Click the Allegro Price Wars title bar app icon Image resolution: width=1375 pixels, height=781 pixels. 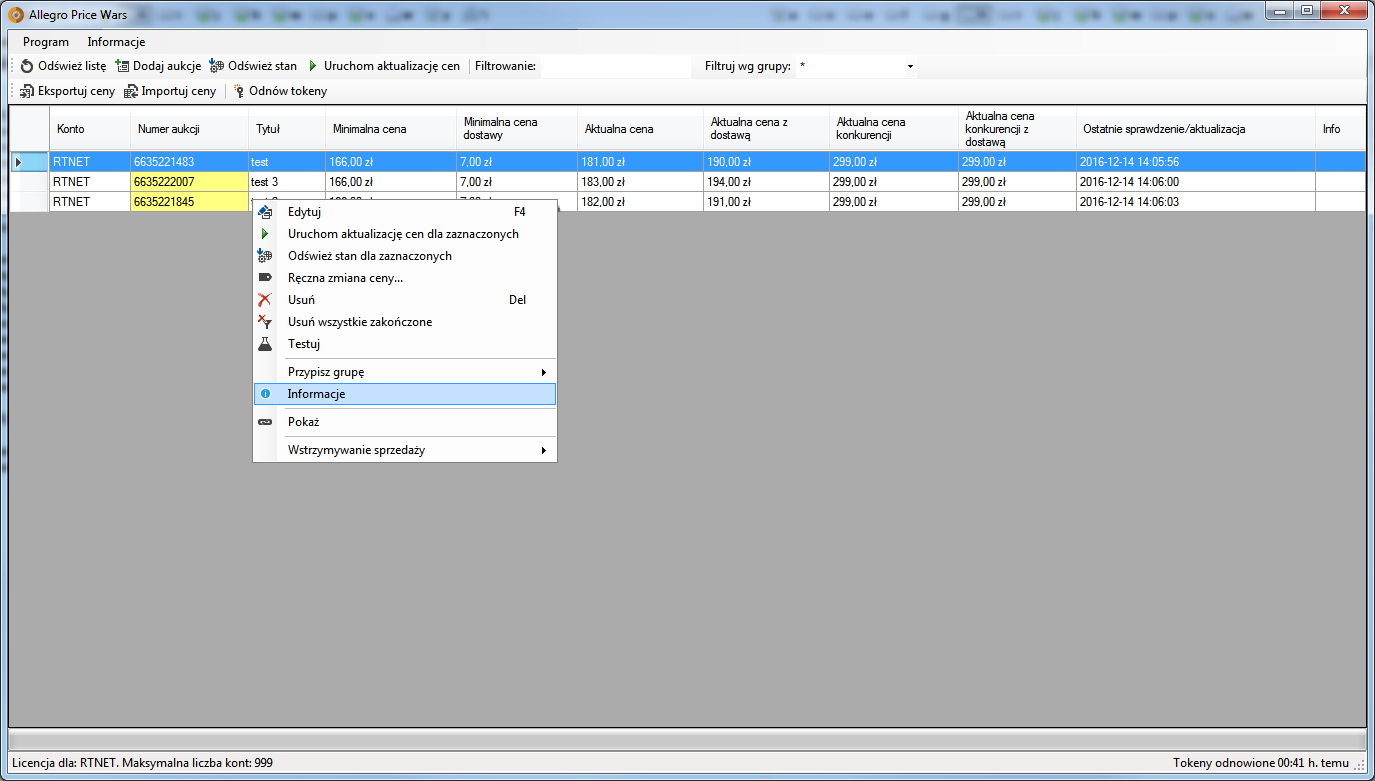click(x=16, y=15)
